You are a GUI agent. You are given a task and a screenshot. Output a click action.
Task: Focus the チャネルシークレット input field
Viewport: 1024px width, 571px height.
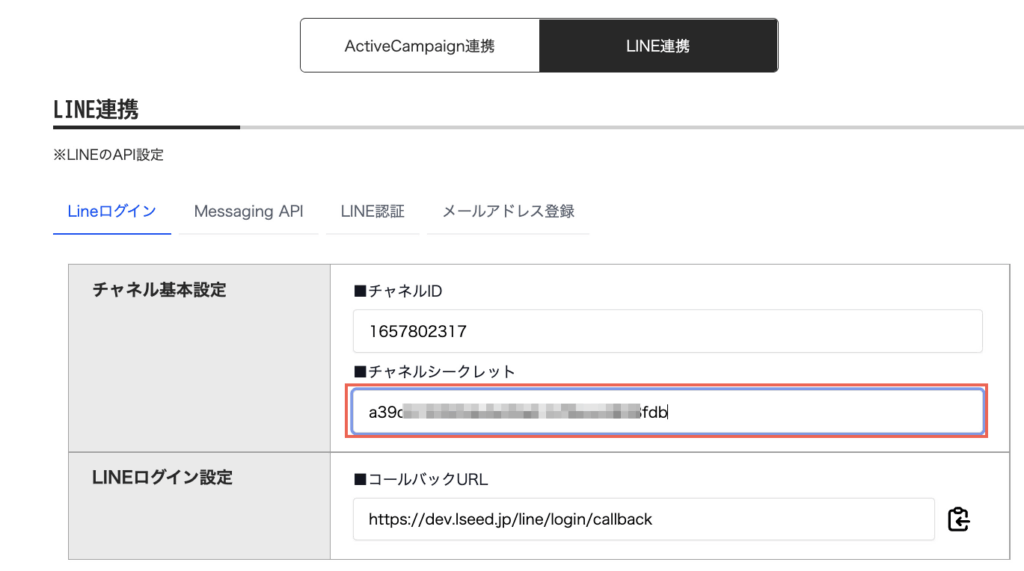[x=667, y=411]
